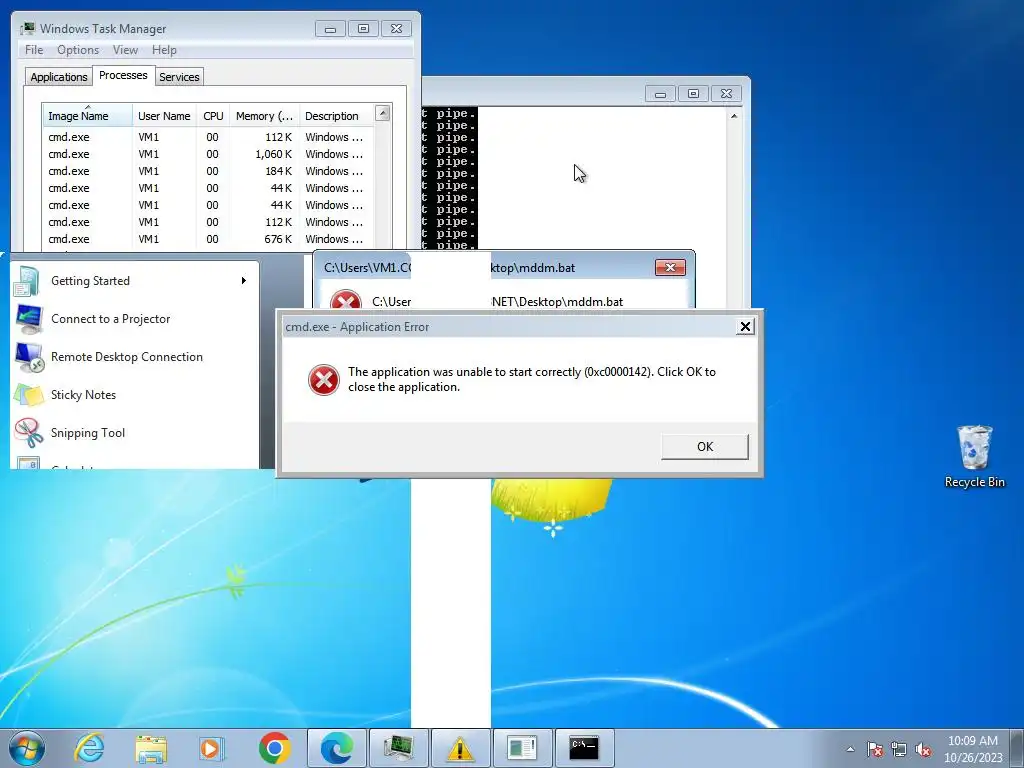Click the Show desktop strip after the clock
Viewport: 1024px width, 768px height.
point(1019,748)
